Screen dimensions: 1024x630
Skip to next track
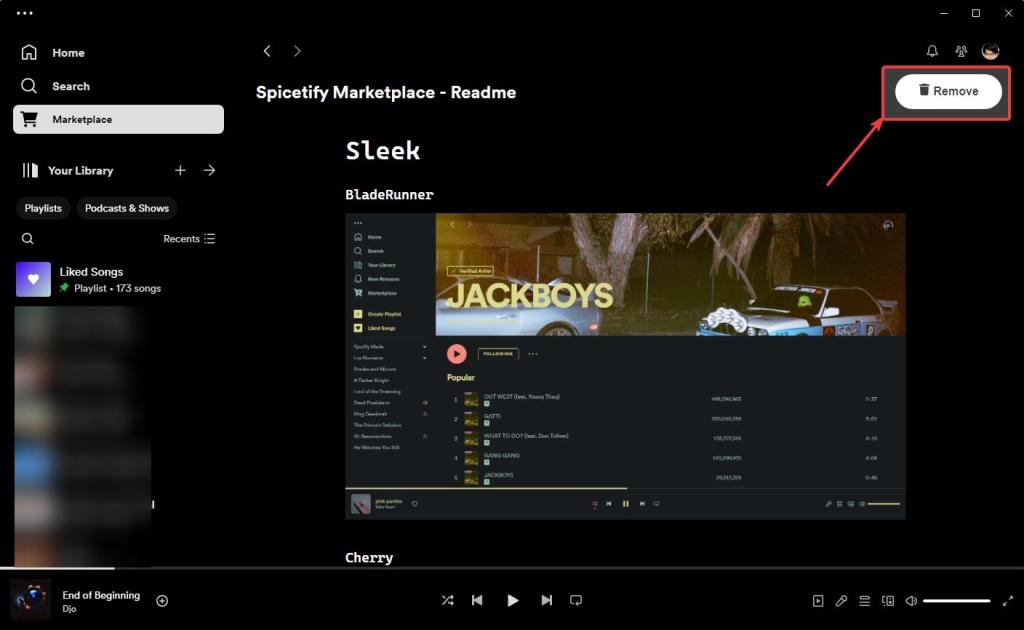[x=547, y=600]
